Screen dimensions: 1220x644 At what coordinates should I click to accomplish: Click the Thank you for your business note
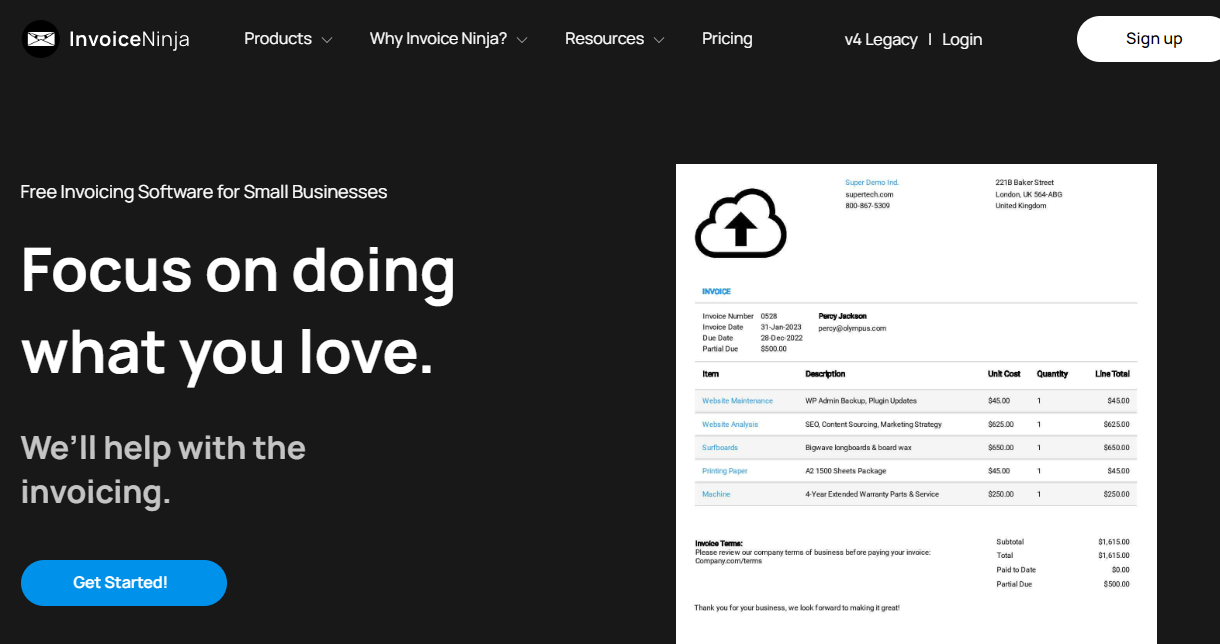[796, 607]
